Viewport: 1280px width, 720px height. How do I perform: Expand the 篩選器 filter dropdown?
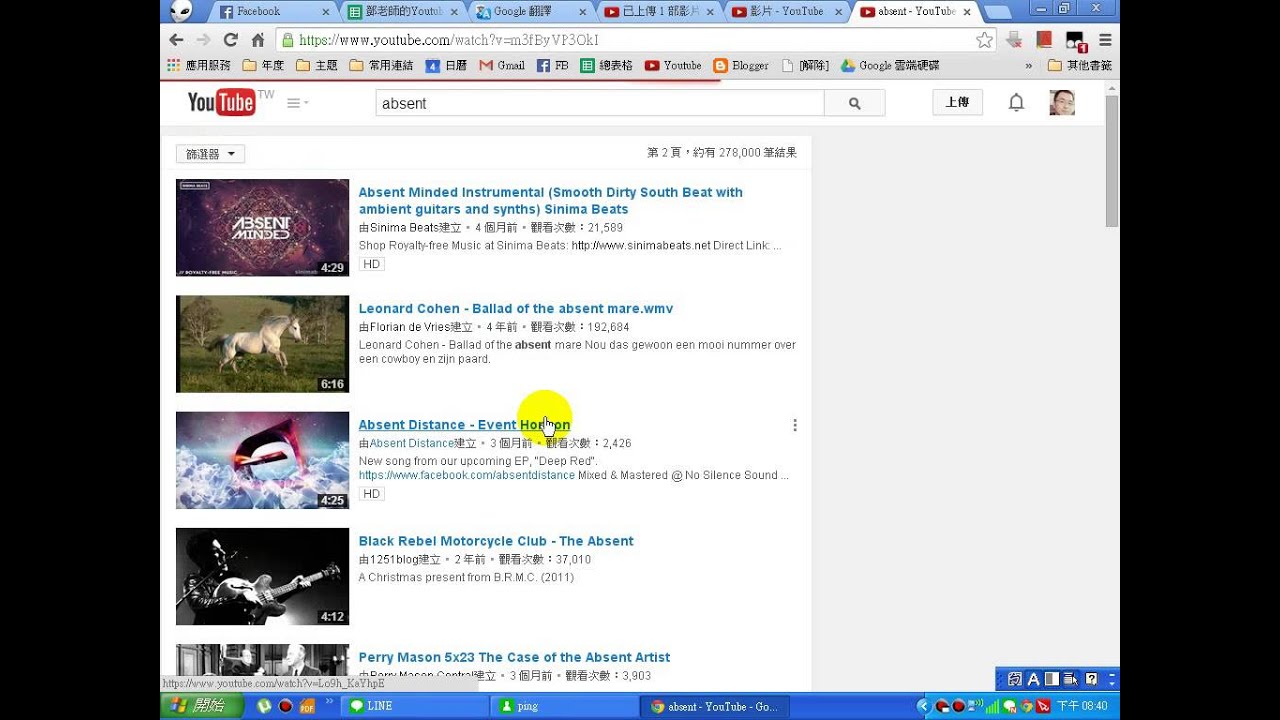coord(210,154)
